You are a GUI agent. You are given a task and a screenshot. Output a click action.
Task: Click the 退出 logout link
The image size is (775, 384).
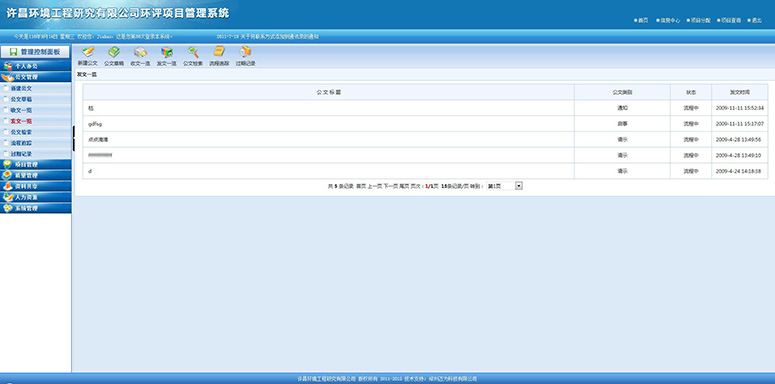pos(757,21)
